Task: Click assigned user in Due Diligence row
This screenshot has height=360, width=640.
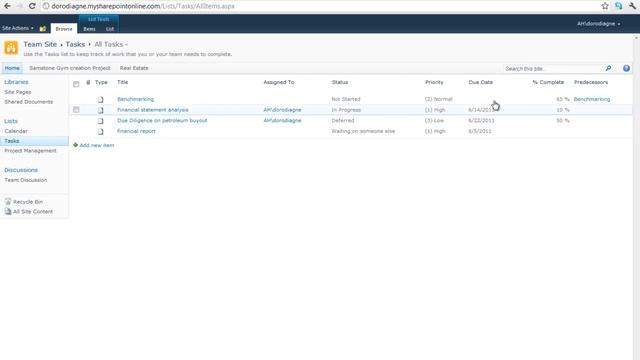Action: [x=282, y=120]
